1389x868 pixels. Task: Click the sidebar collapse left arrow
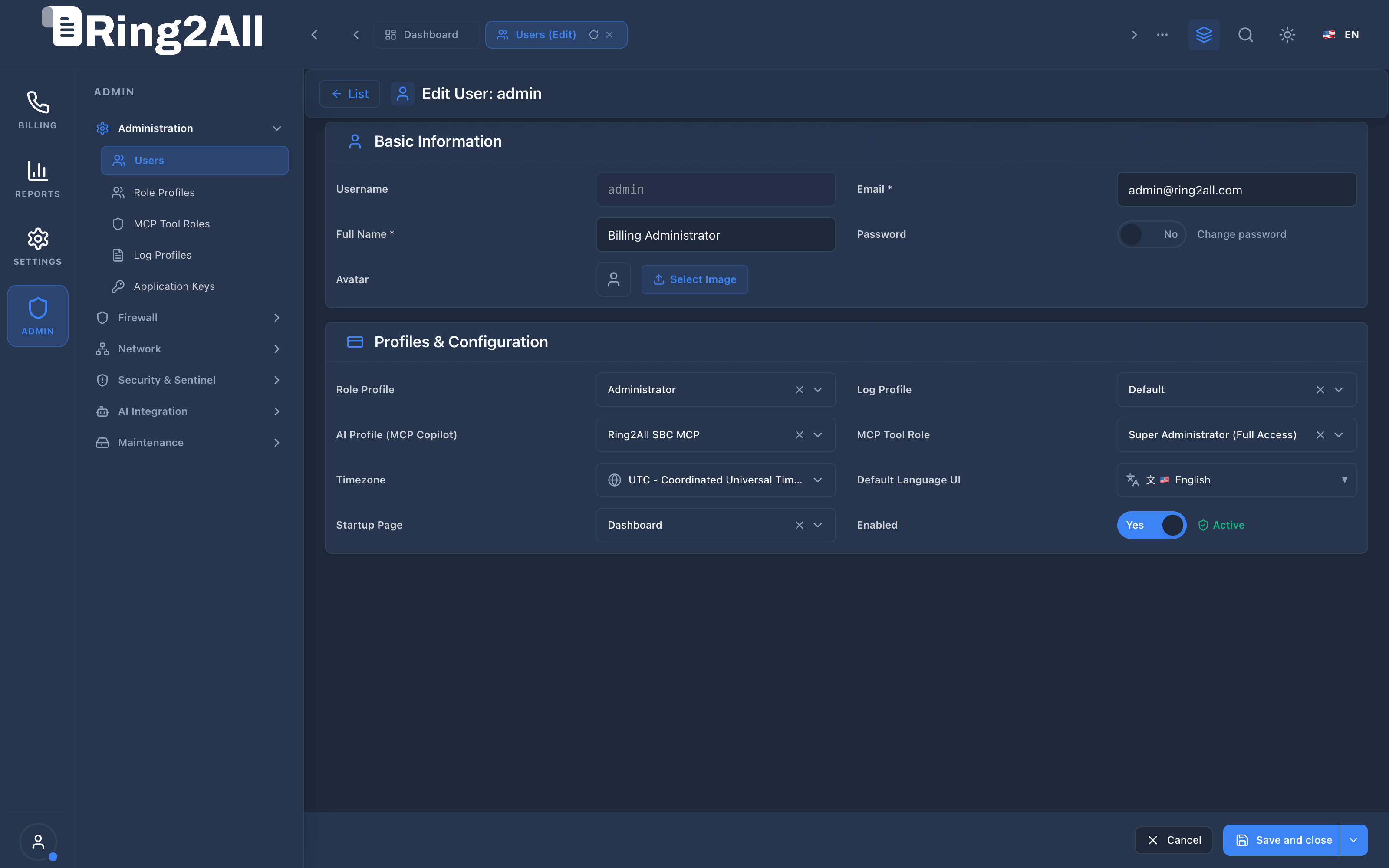pos(315,34)
